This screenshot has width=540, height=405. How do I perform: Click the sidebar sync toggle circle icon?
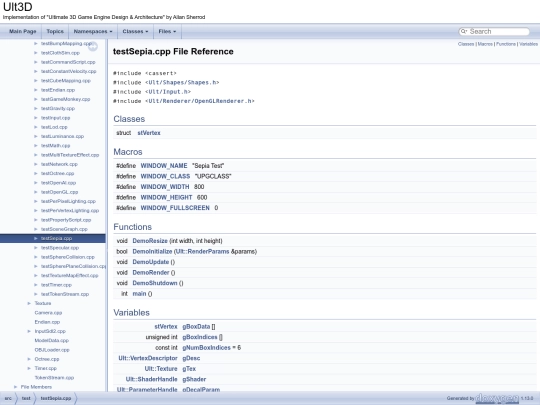click(x=93, y=46)
